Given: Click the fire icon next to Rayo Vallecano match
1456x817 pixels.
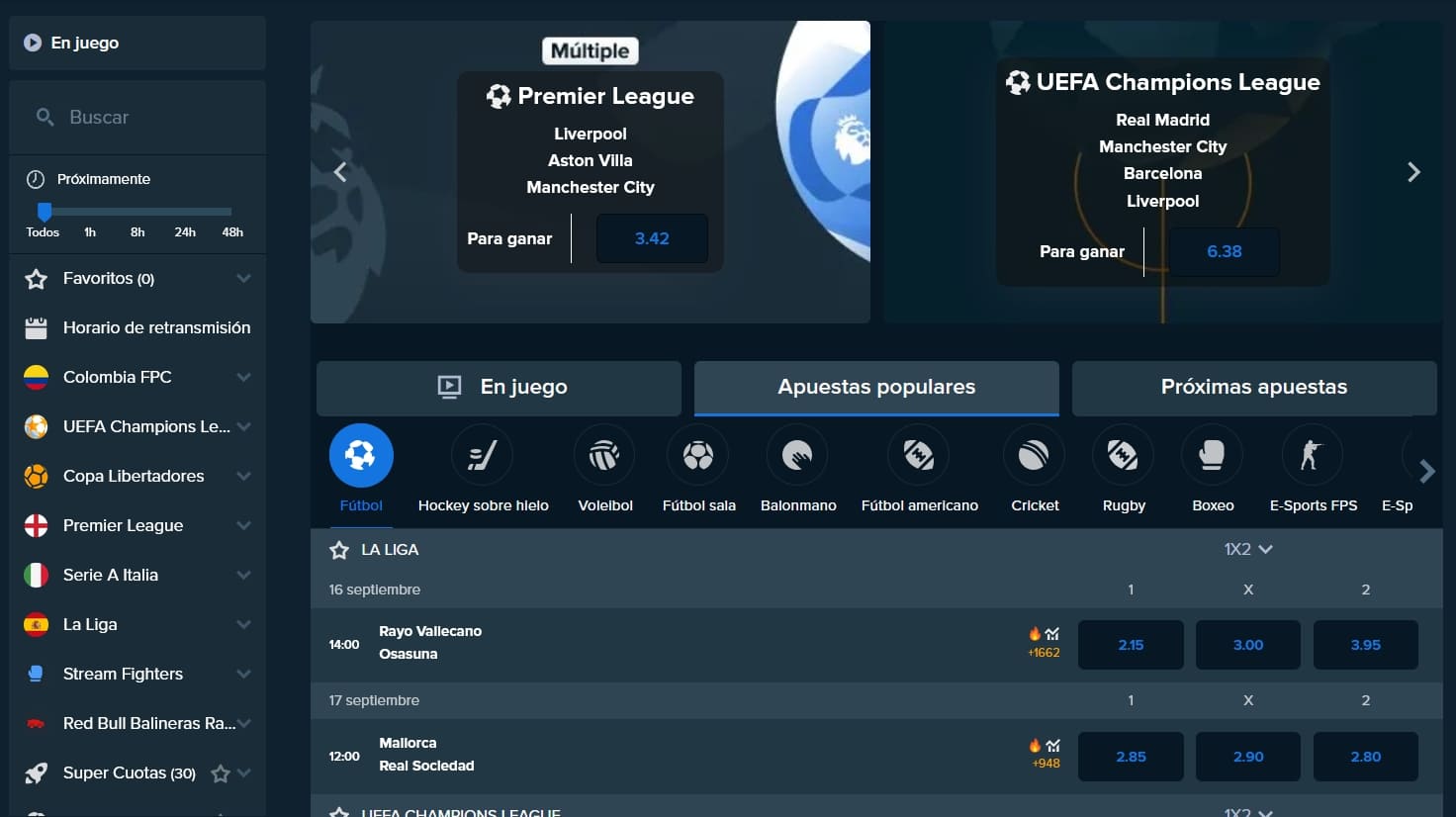Looking at the screenshot, I should click(x=1034, y=633).
